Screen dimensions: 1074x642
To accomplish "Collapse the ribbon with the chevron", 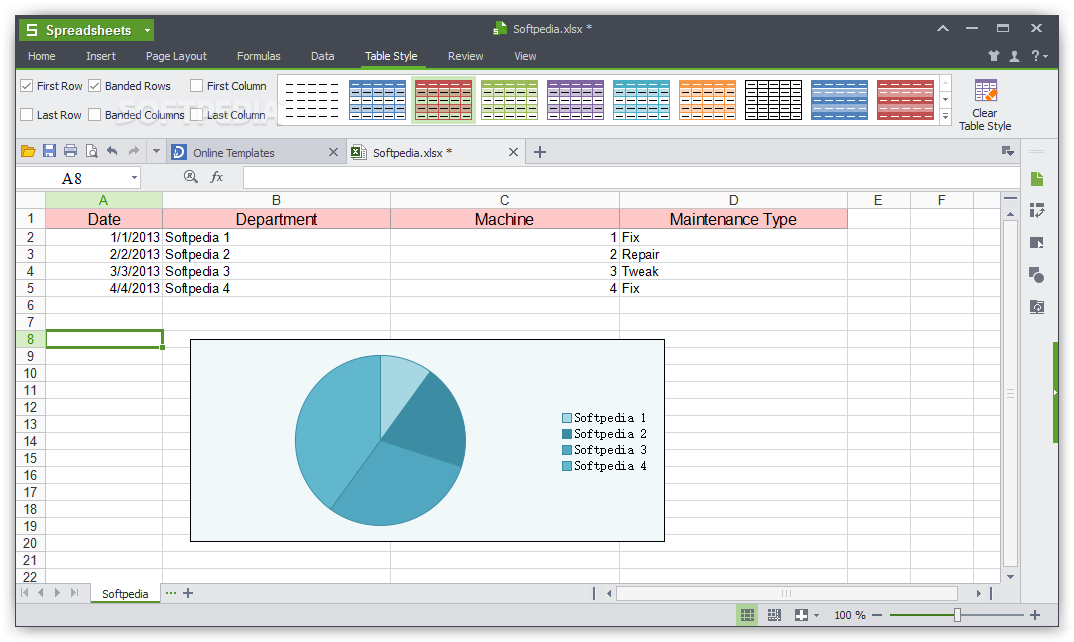I will pos(943,29).
